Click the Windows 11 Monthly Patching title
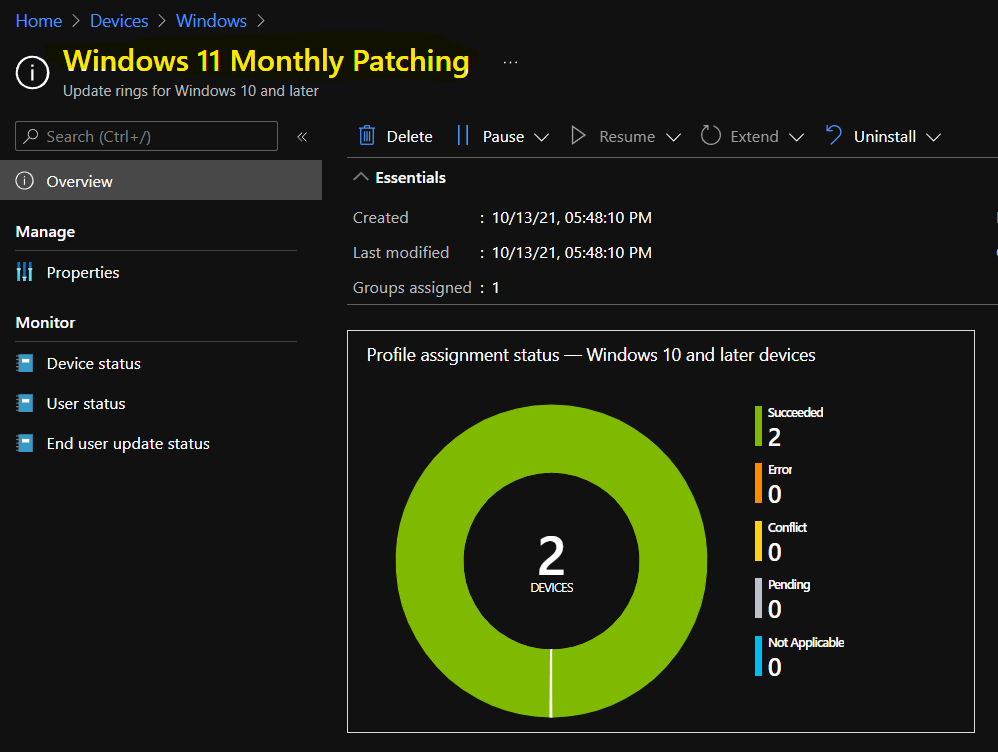The height and width of the screenshot is (752, 998). (x=266, y=62)
